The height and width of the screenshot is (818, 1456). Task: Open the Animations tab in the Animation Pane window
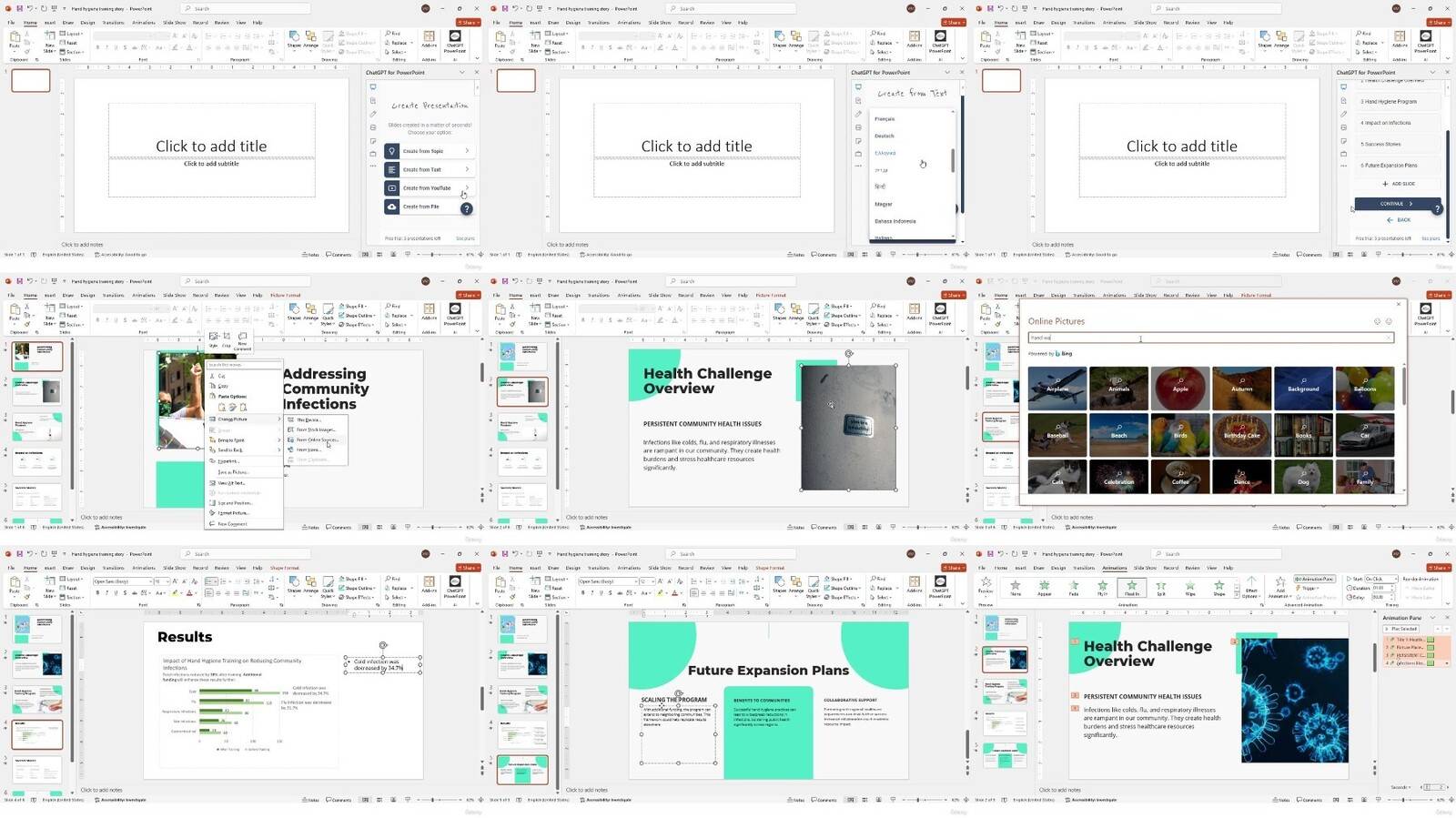(x=1114, y=568)
